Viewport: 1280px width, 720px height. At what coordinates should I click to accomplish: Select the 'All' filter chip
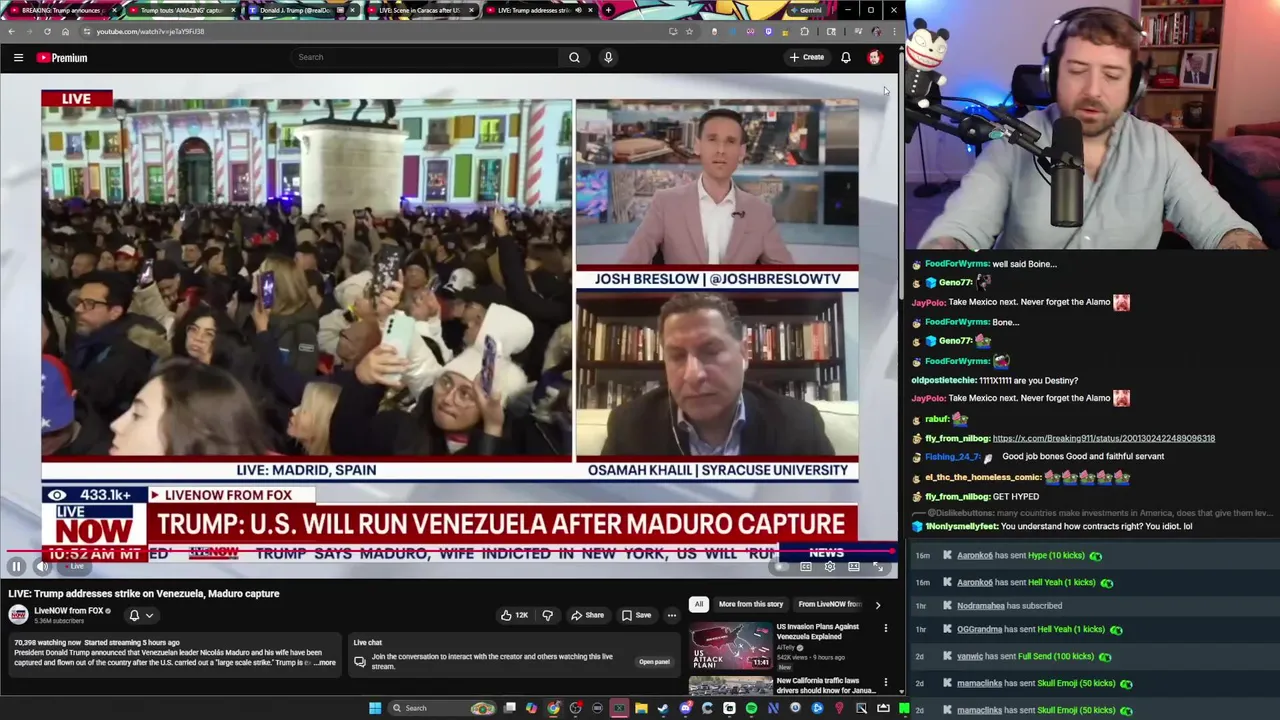tap(699, 604)
